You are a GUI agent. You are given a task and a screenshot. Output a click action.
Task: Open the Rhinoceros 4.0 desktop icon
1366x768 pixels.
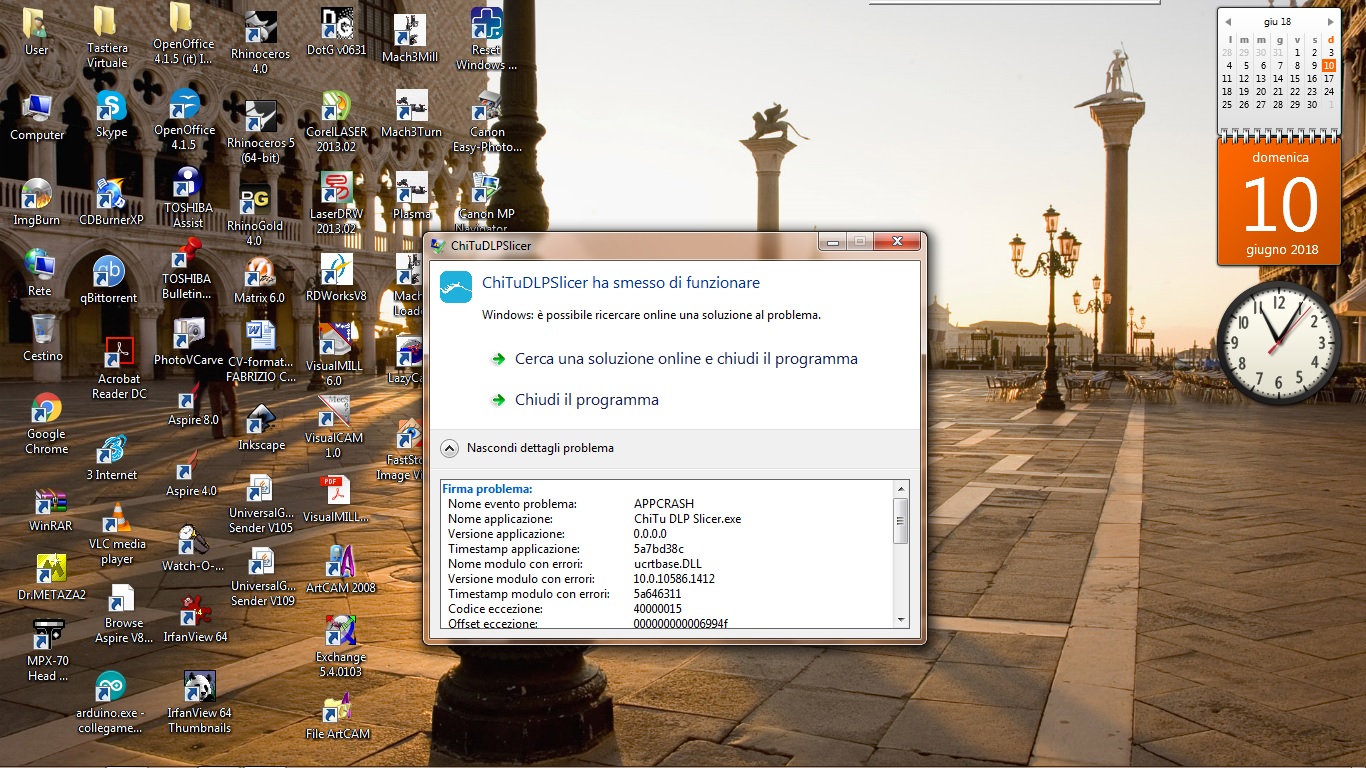pos(260,30)
